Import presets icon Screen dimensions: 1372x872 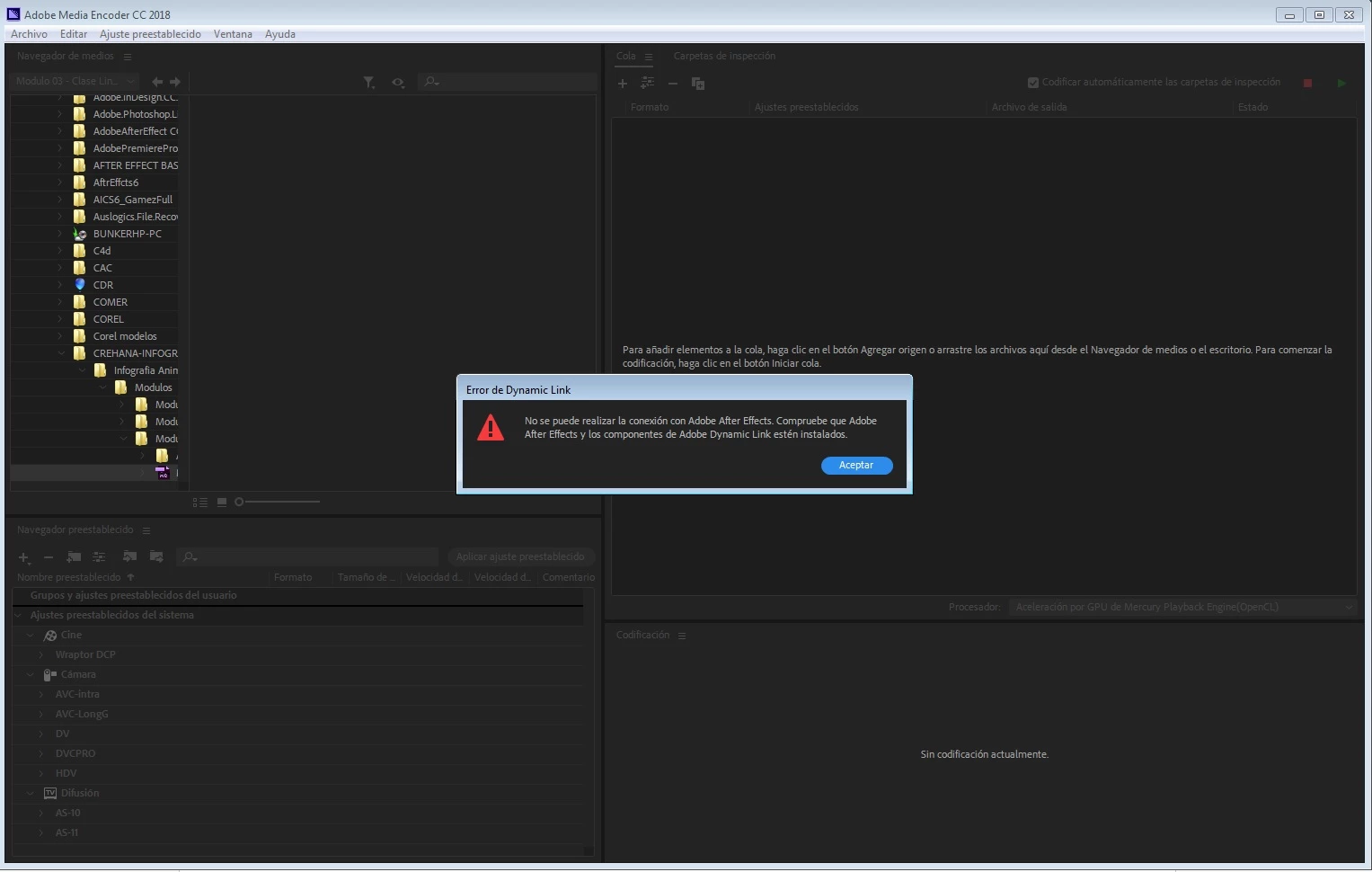tap(130, 556)
